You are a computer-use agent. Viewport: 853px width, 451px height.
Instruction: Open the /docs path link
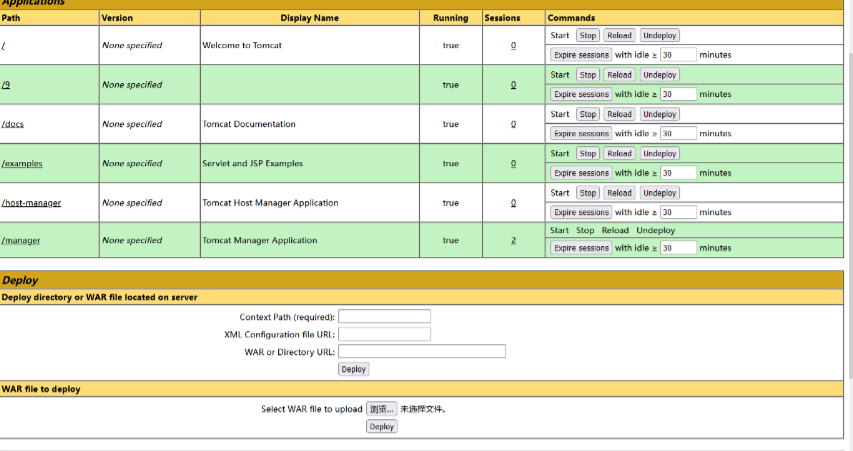[13, 124]
